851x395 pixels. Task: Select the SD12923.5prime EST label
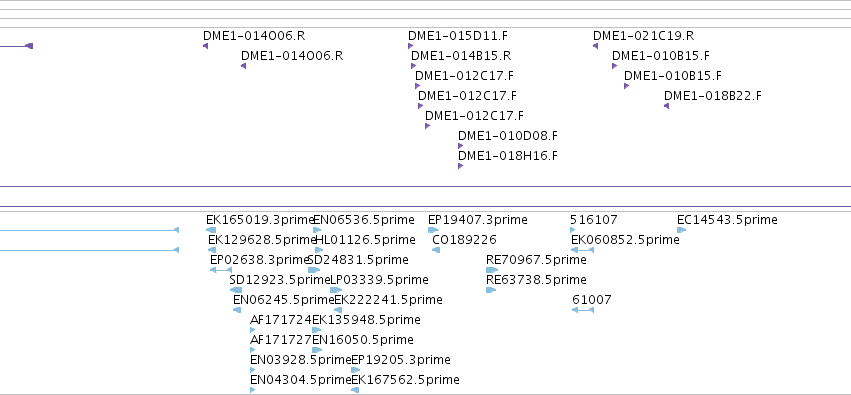[x=280, y=280]
